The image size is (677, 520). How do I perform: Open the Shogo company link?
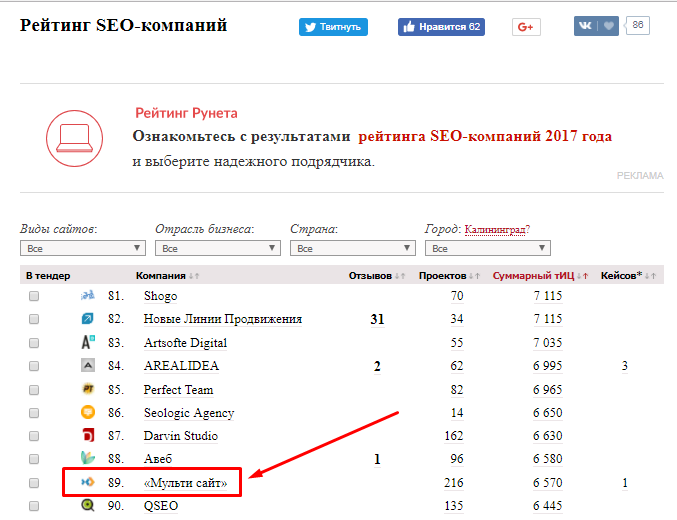(x=160, y=296)
